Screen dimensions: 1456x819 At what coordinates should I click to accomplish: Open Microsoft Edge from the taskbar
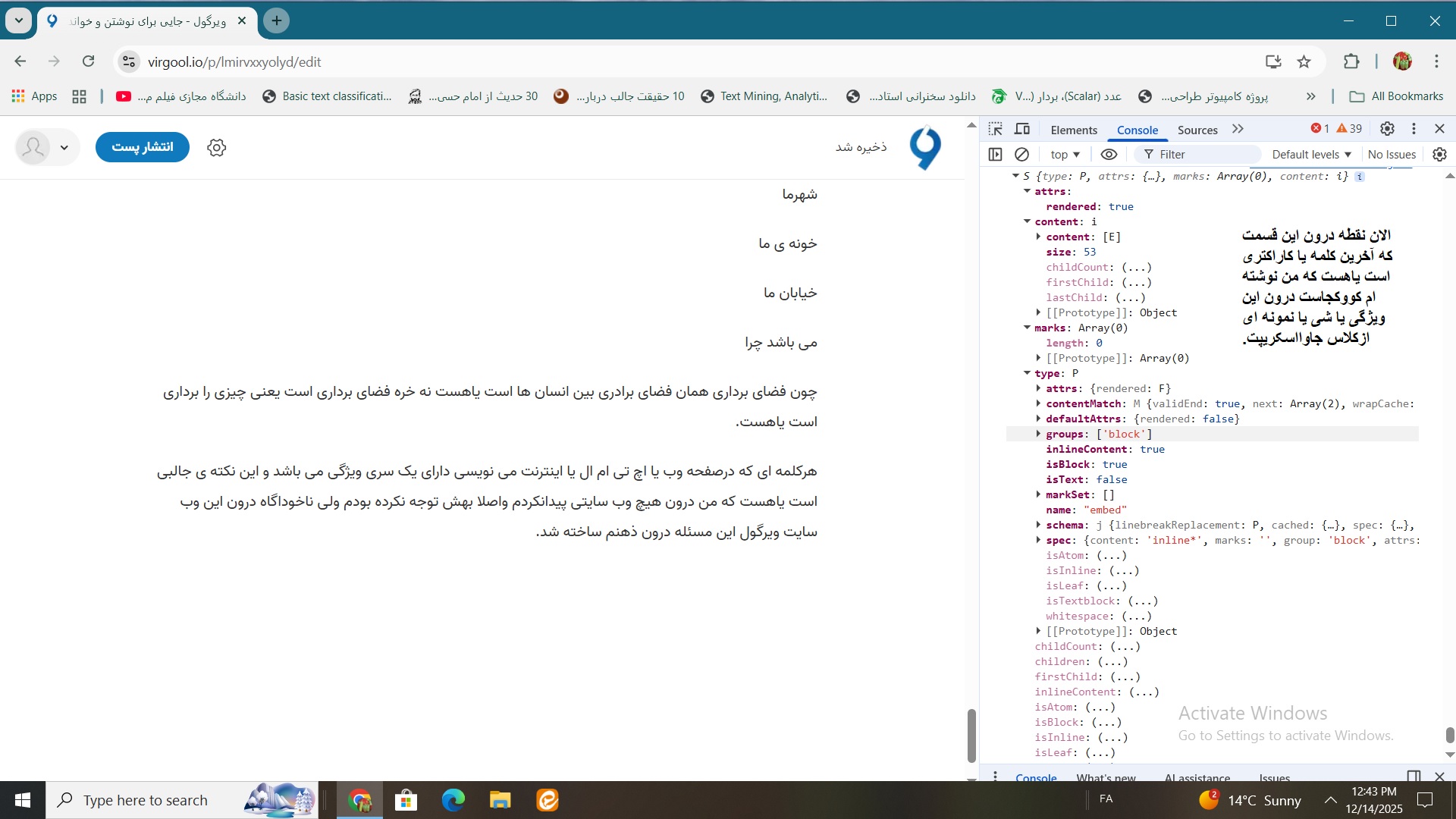pos(453,800)
